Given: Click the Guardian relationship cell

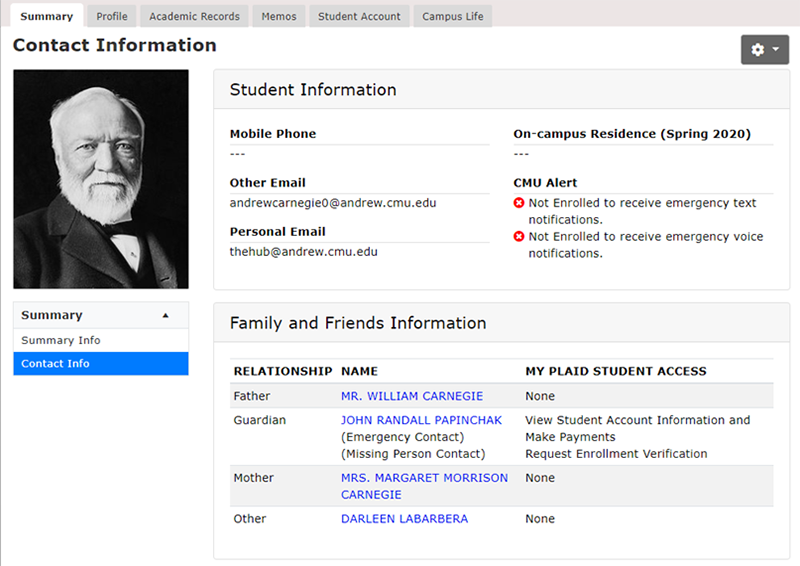Looking at the screenshot, I should coord(260,420).
